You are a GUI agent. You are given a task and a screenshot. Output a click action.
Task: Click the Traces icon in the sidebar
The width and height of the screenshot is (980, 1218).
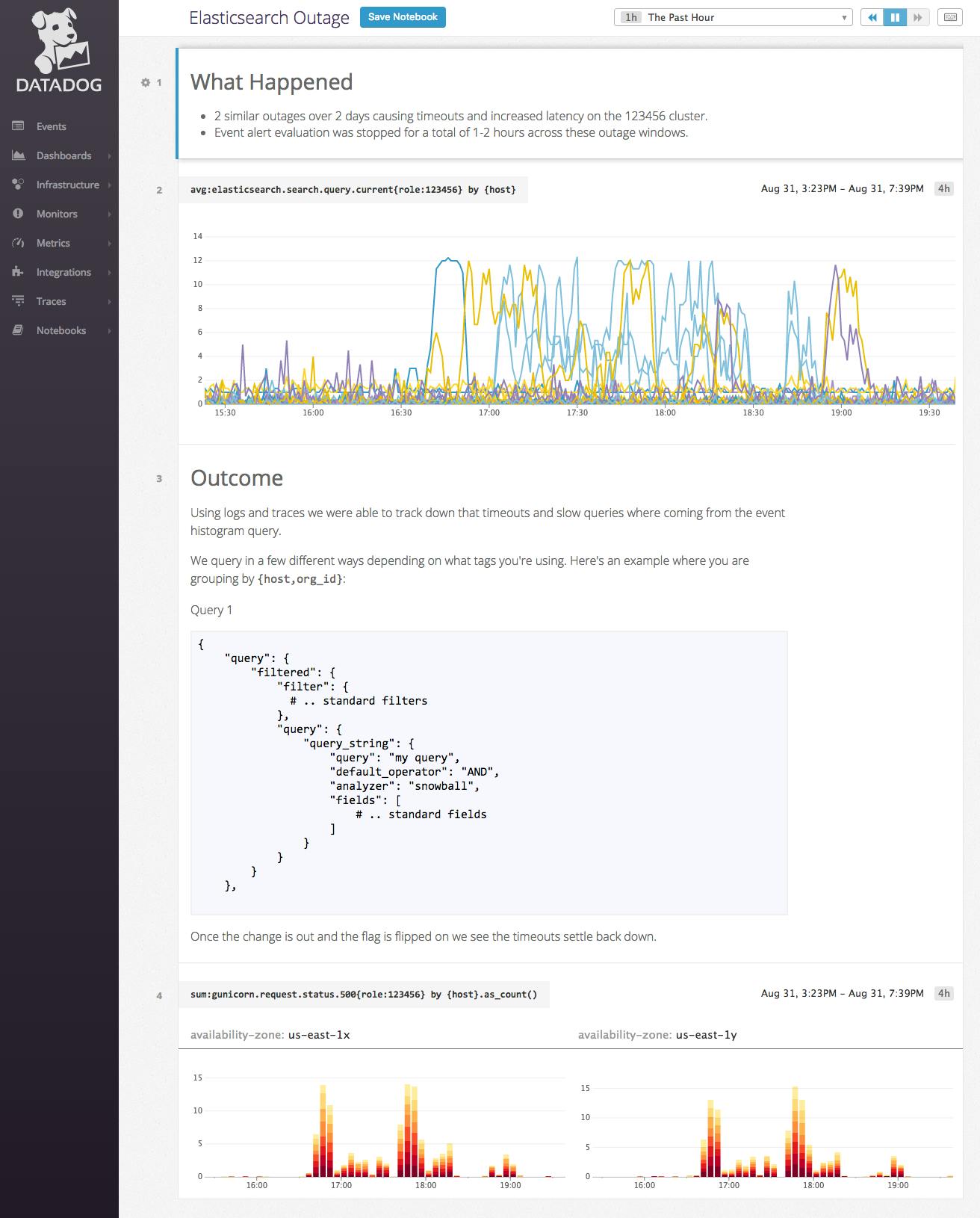[19, 301]
